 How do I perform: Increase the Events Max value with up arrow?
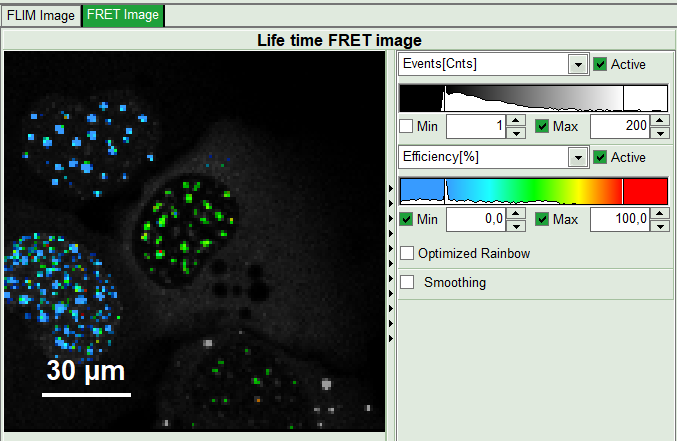click(x=660, y=121)
